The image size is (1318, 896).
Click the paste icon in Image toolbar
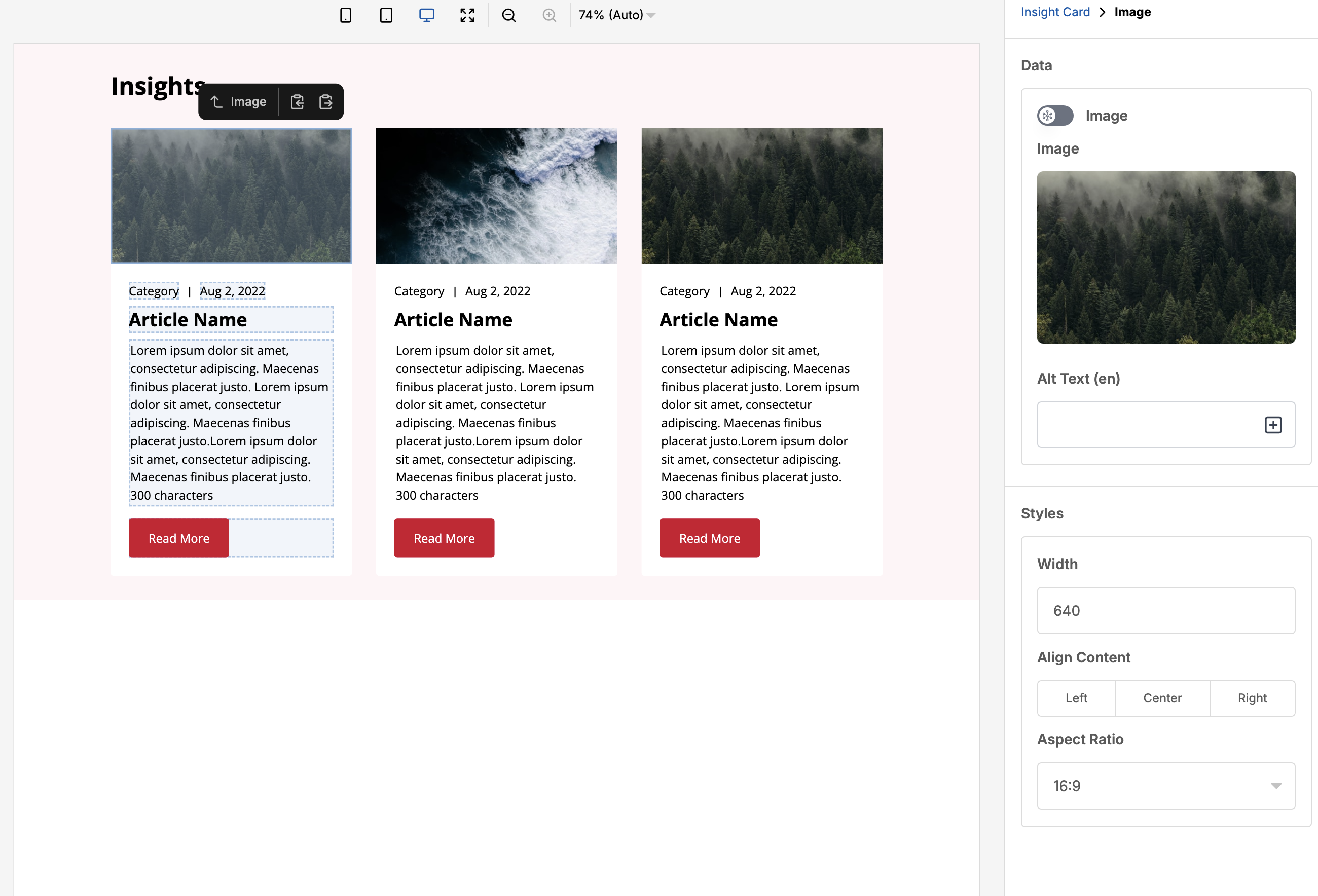click(325, 102)
